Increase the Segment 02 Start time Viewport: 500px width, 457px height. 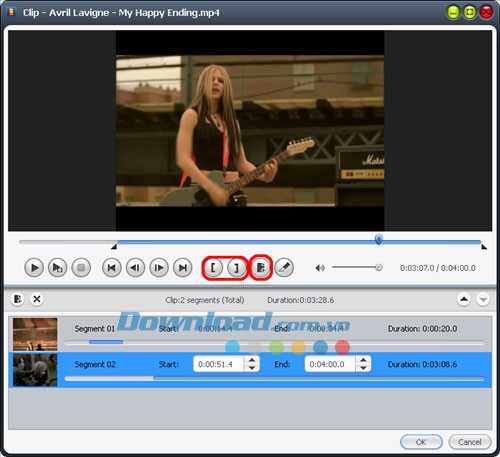pos(252,360)
